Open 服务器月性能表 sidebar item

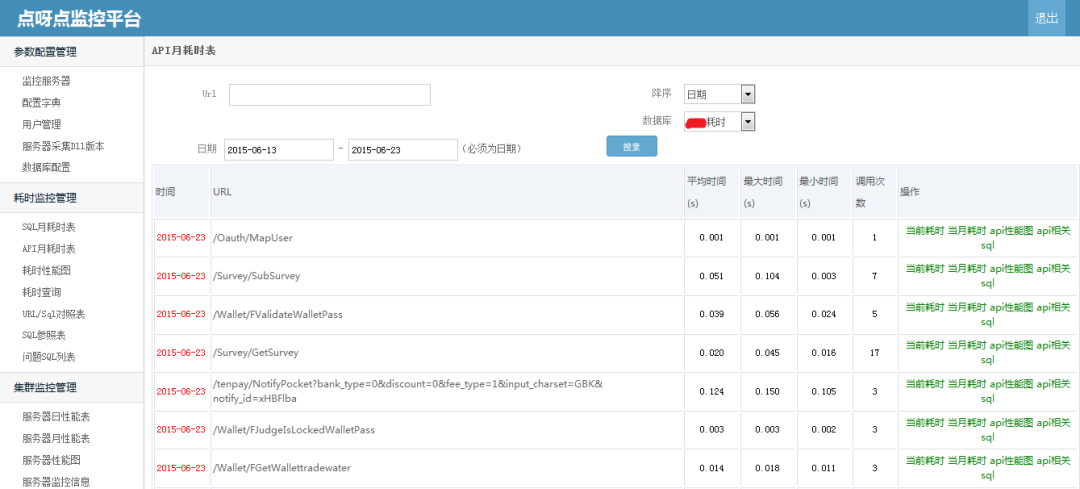point(56,438)
